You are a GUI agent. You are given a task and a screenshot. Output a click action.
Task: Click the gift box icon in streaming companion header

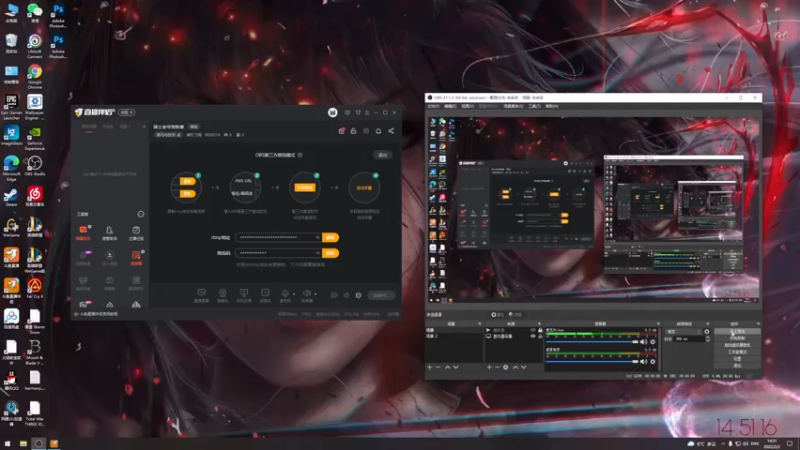pyautogui.click(x=341, y=131)
